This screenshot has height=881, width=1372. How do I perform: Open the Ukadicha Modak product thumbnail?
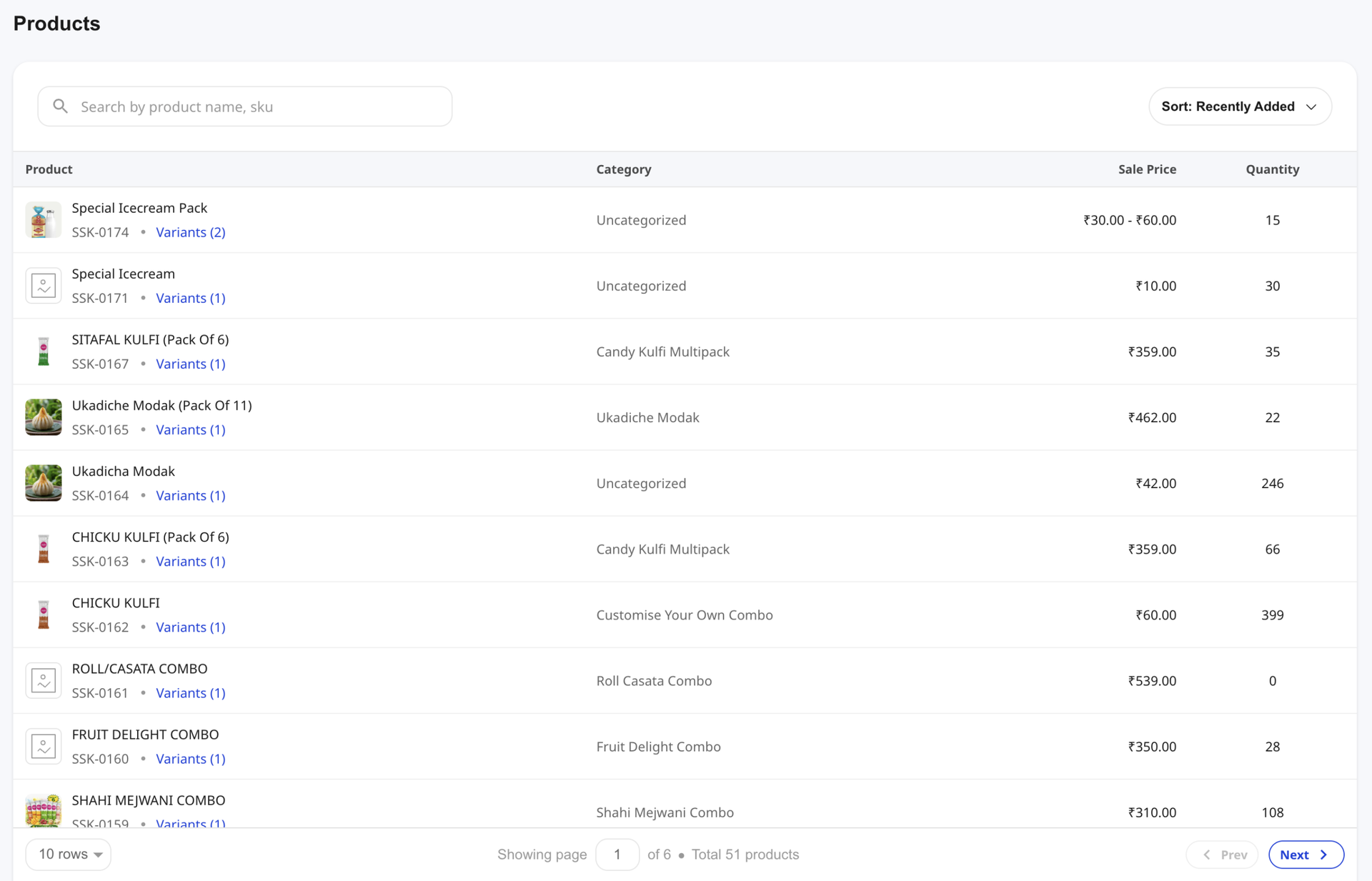44,483
